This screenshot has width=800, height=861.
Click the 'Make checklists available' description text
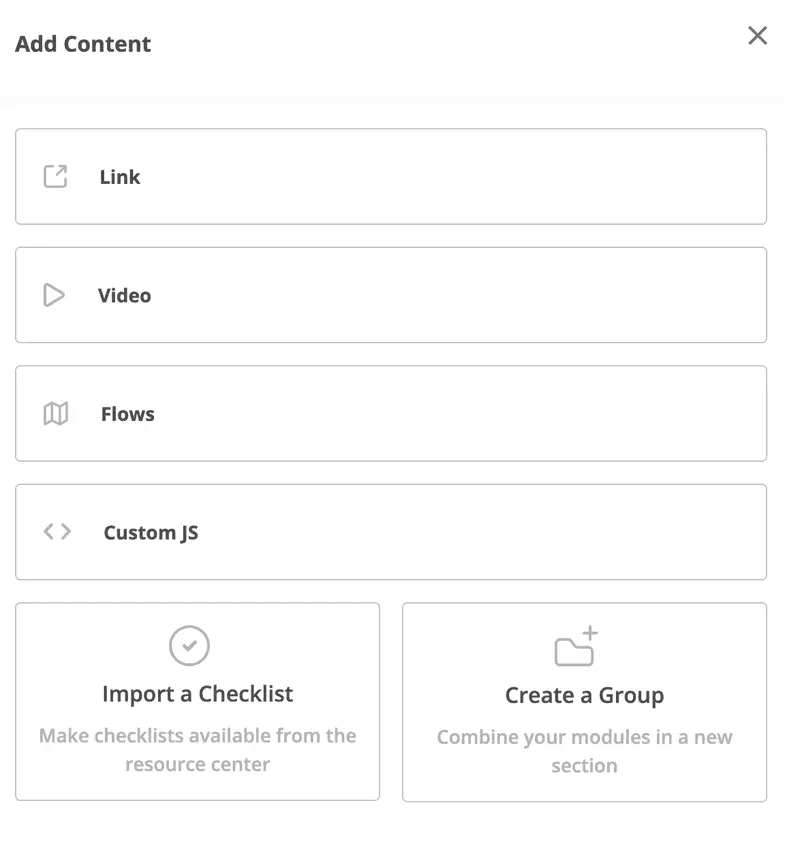(x=197, y=750)
